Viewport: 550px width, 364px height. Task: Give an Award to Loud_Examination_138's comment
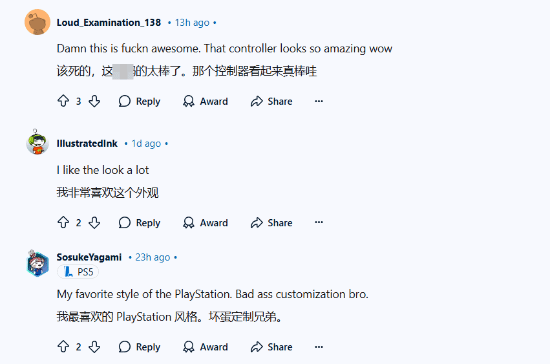click(x=205, y=101)
